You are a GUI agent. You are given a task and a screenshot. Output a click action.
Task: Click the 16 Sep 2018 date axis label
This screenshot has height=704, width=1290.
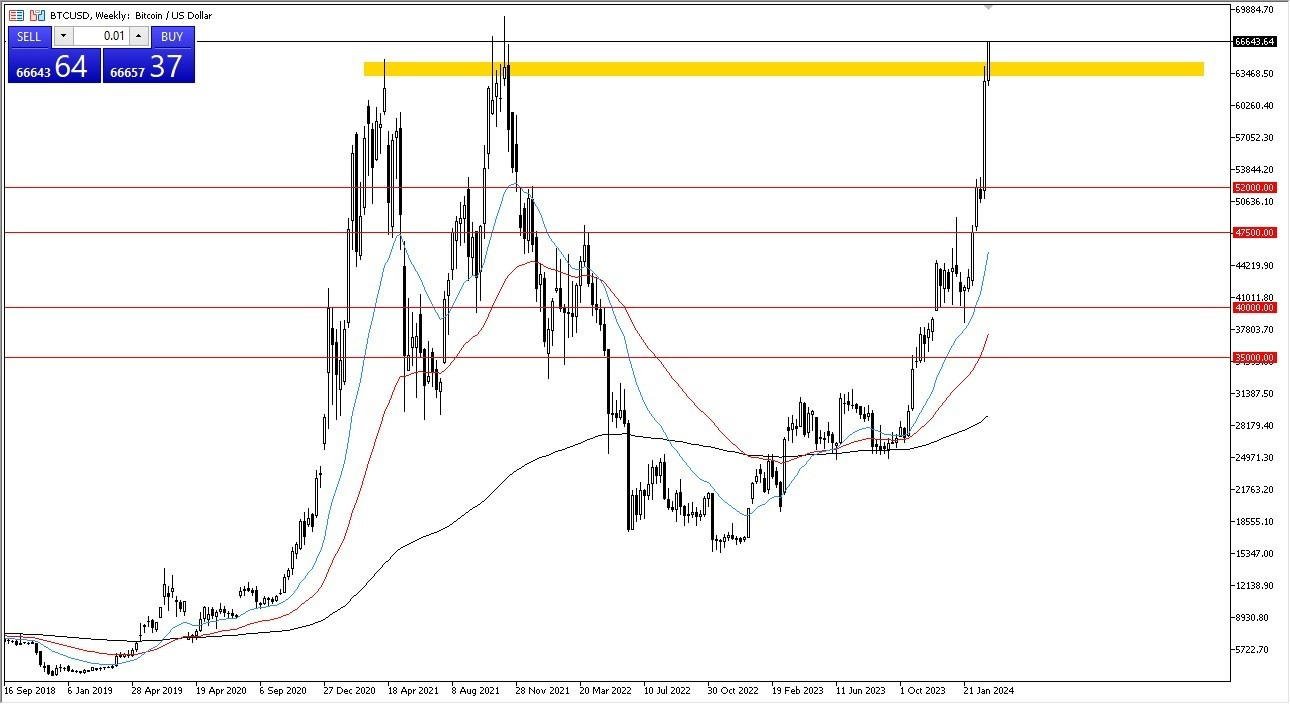click(30, 690)
